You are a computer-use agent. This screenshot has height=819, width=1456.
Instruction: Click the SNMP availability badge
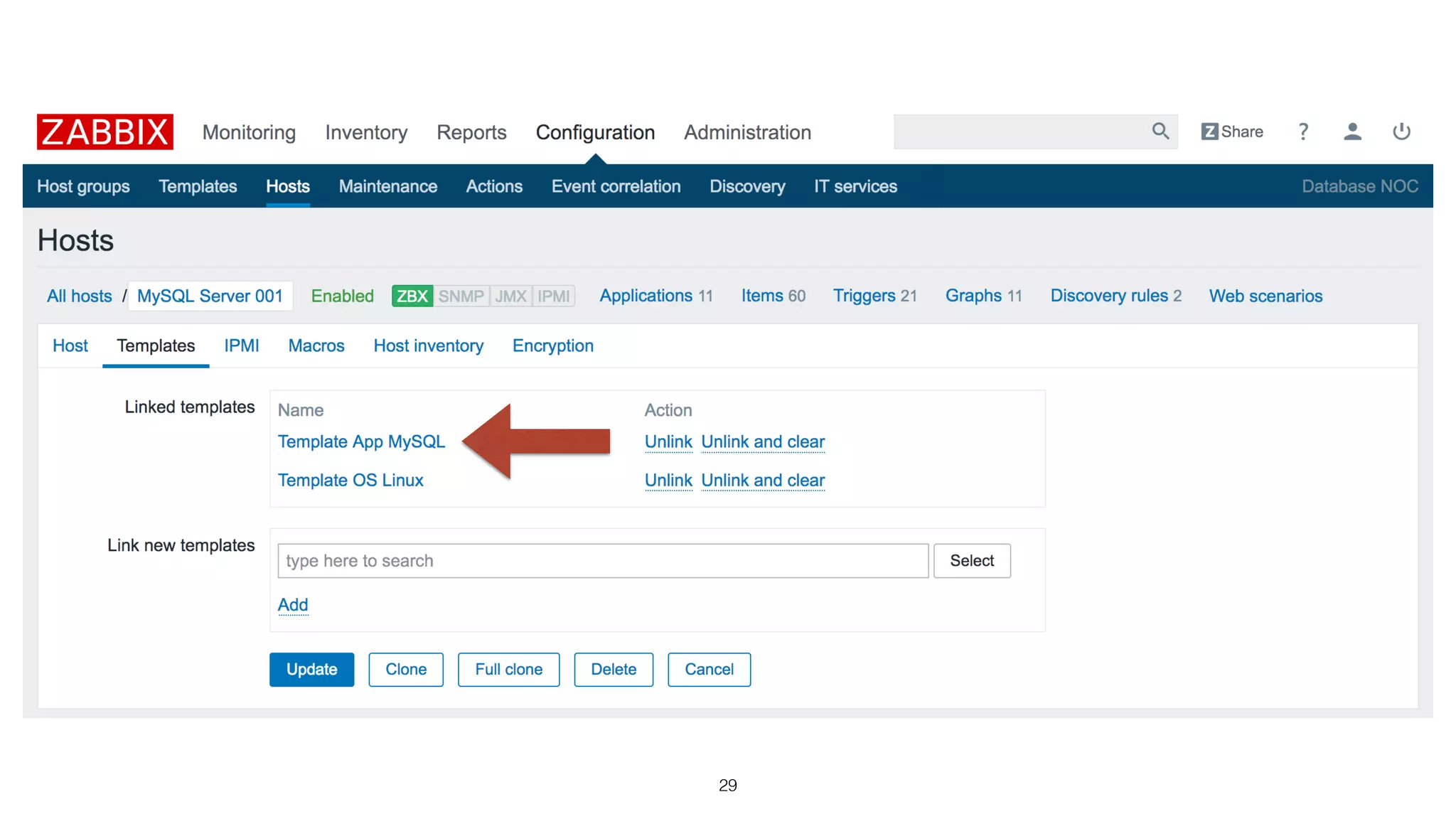461,296
